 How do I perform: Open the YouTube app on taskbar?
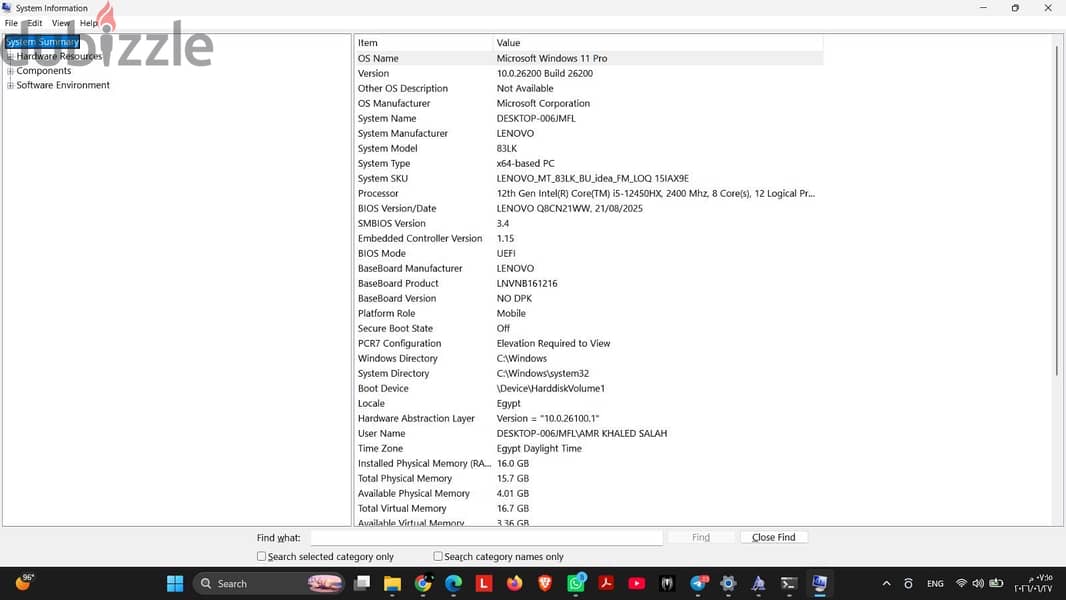(x=637, y=584)
